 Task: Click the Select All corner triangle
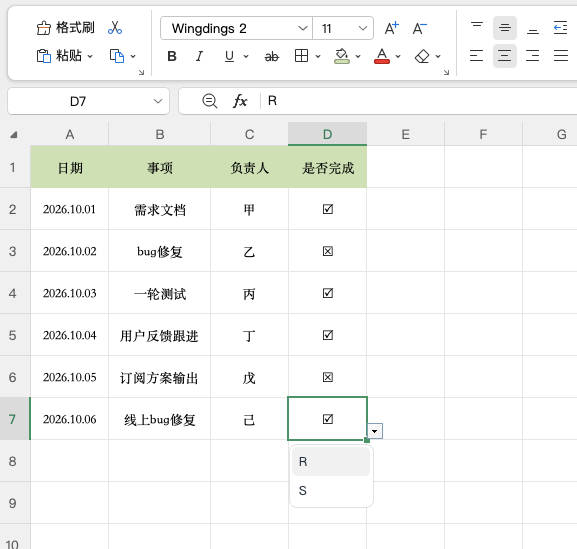coord(14,135)
